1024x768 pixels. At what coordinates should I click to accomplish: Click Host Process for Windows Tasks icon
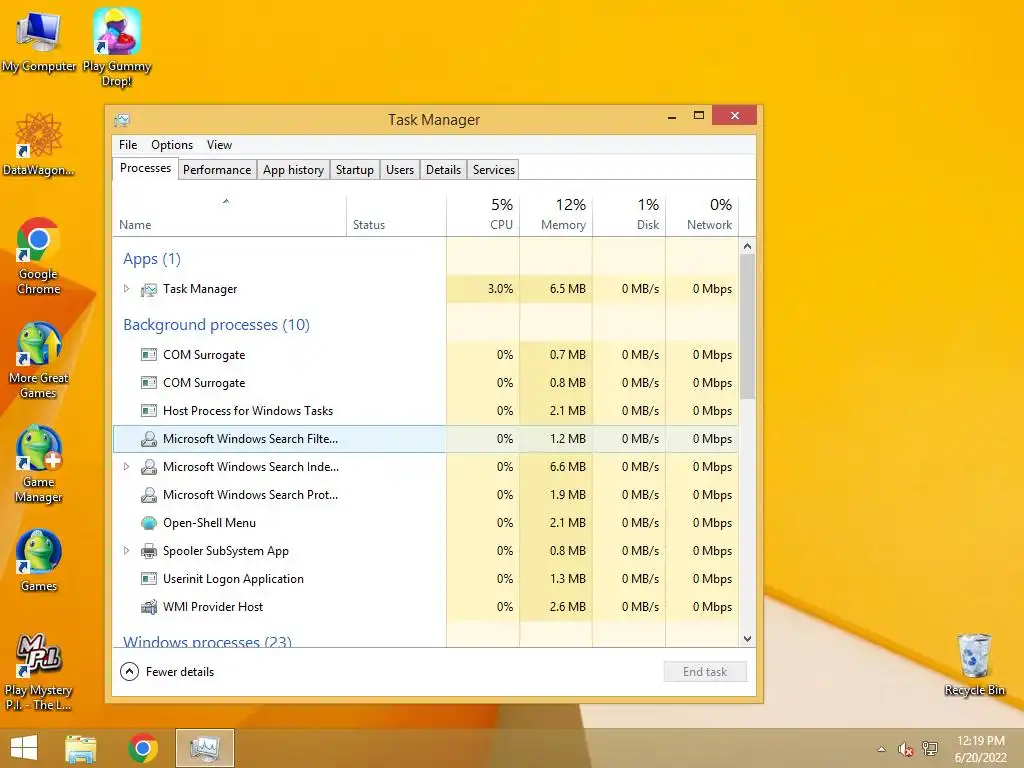[x=149, y=411]
